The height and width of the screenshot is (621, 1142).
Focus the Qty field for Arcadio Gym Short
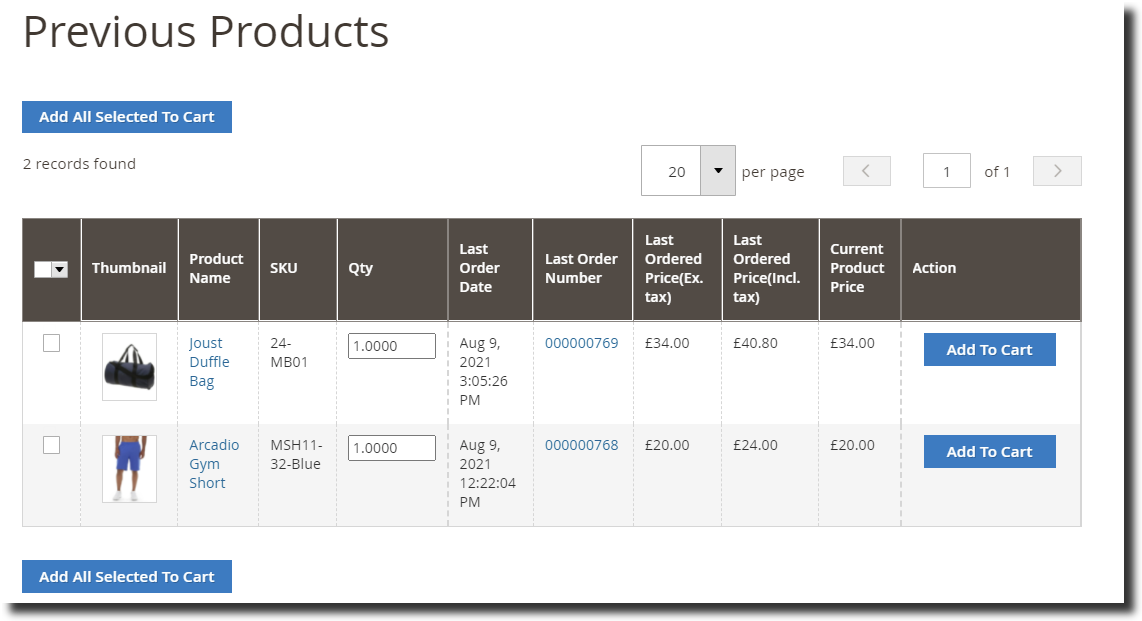coord(391,448)
